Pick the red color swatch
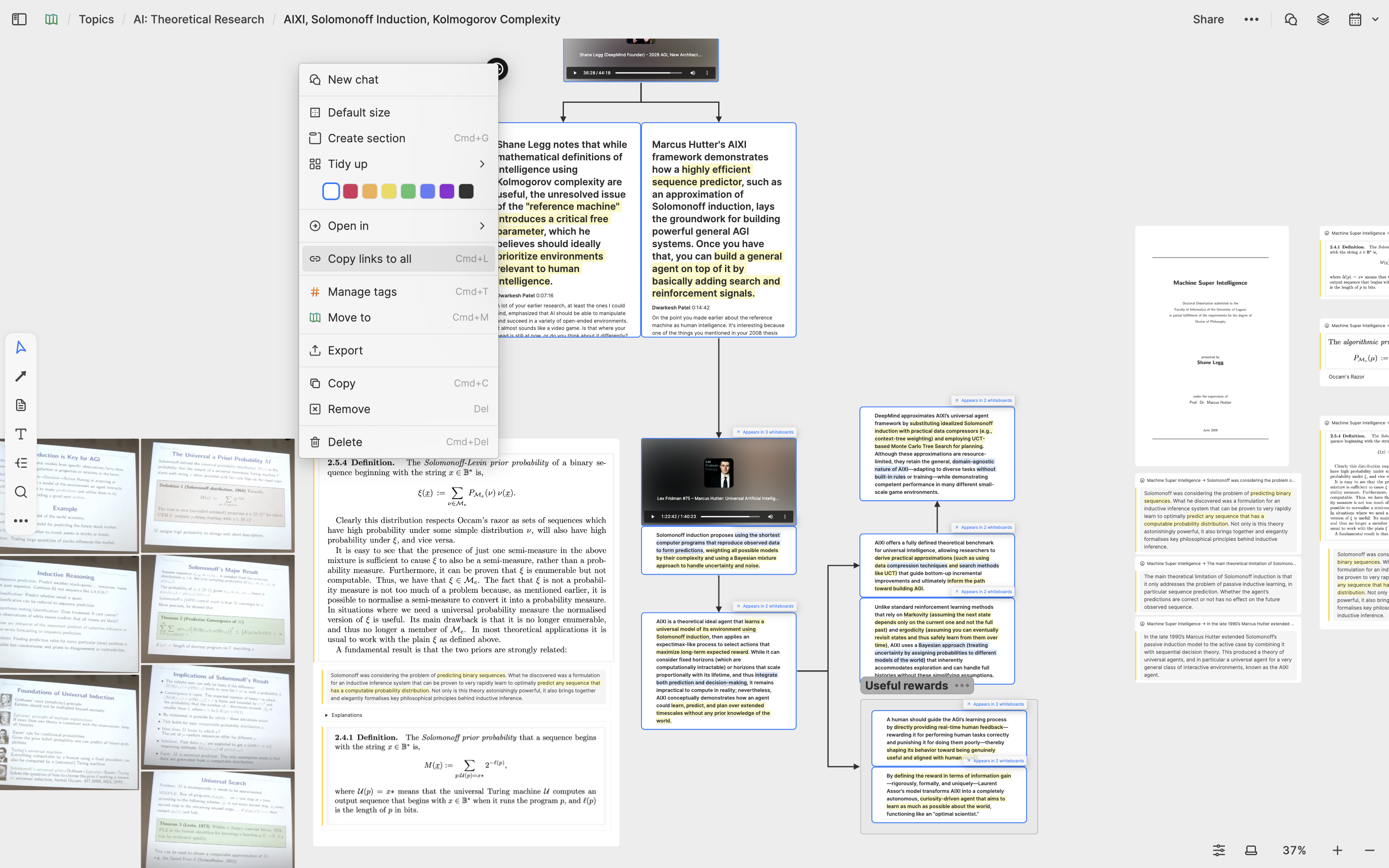This screenshot has width=1389, height=868. 350,191
